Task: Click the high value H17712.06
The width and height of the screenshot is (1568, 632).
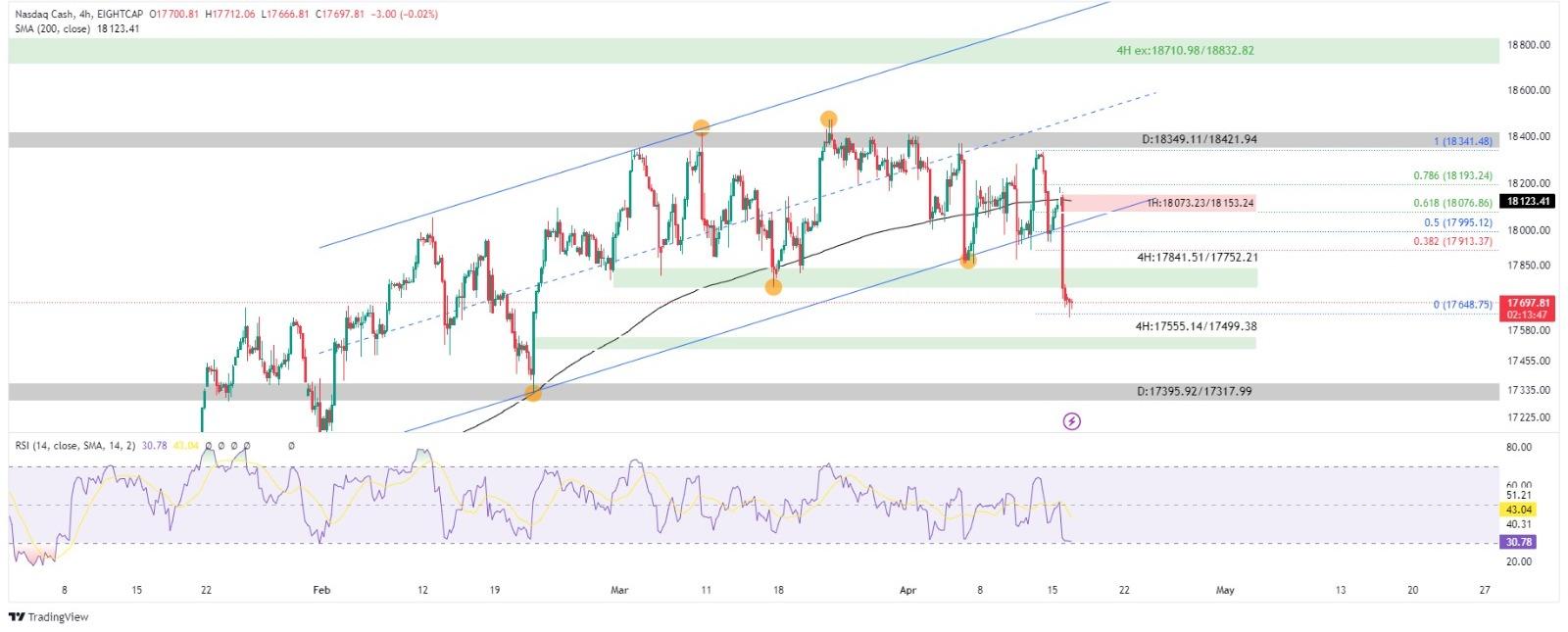Action: (x=231, y=15)
